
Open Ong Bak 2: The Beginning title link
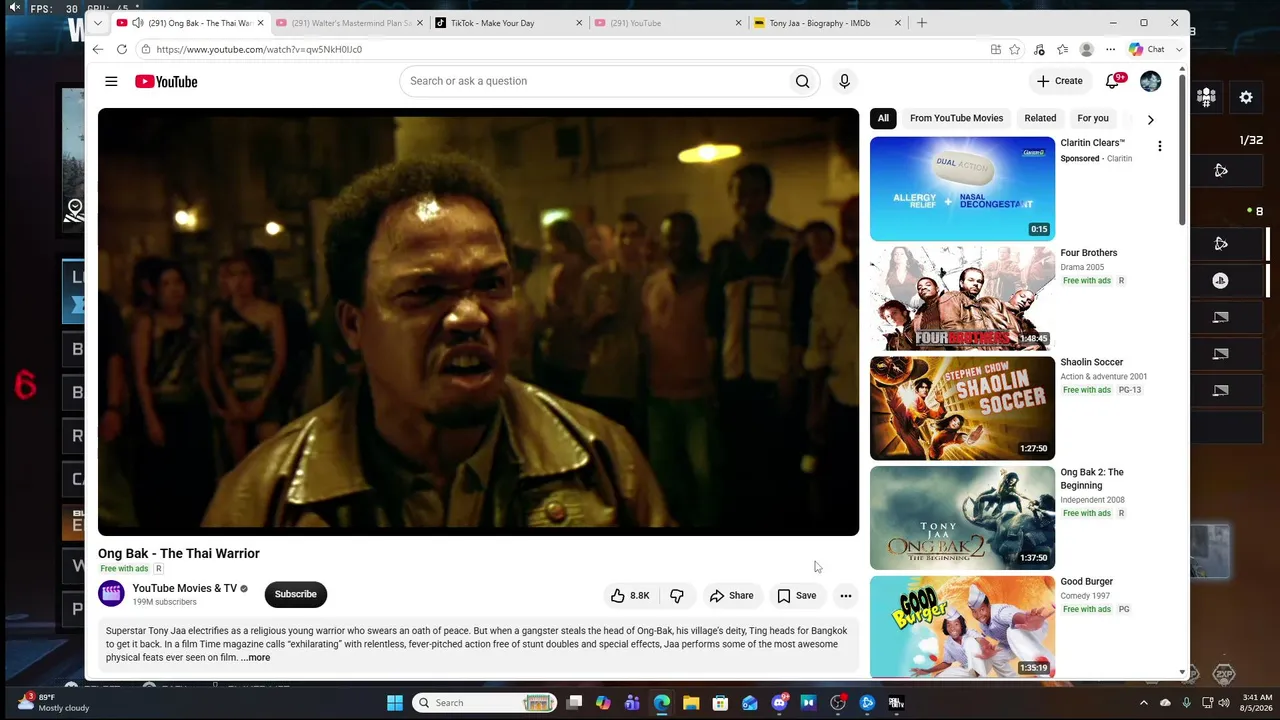(x=1092, y=479)
